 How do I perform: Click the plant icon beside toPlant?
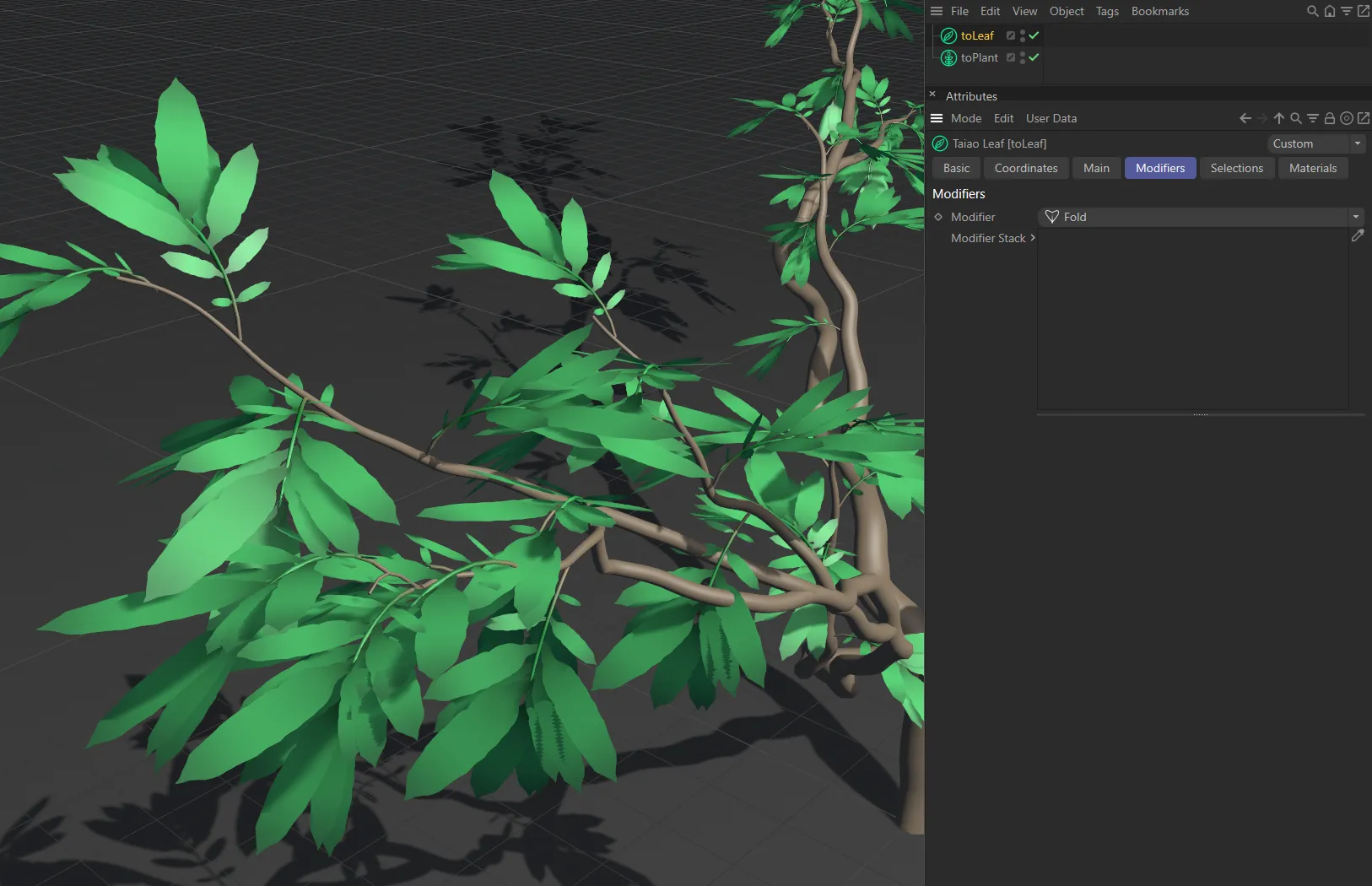948,57
